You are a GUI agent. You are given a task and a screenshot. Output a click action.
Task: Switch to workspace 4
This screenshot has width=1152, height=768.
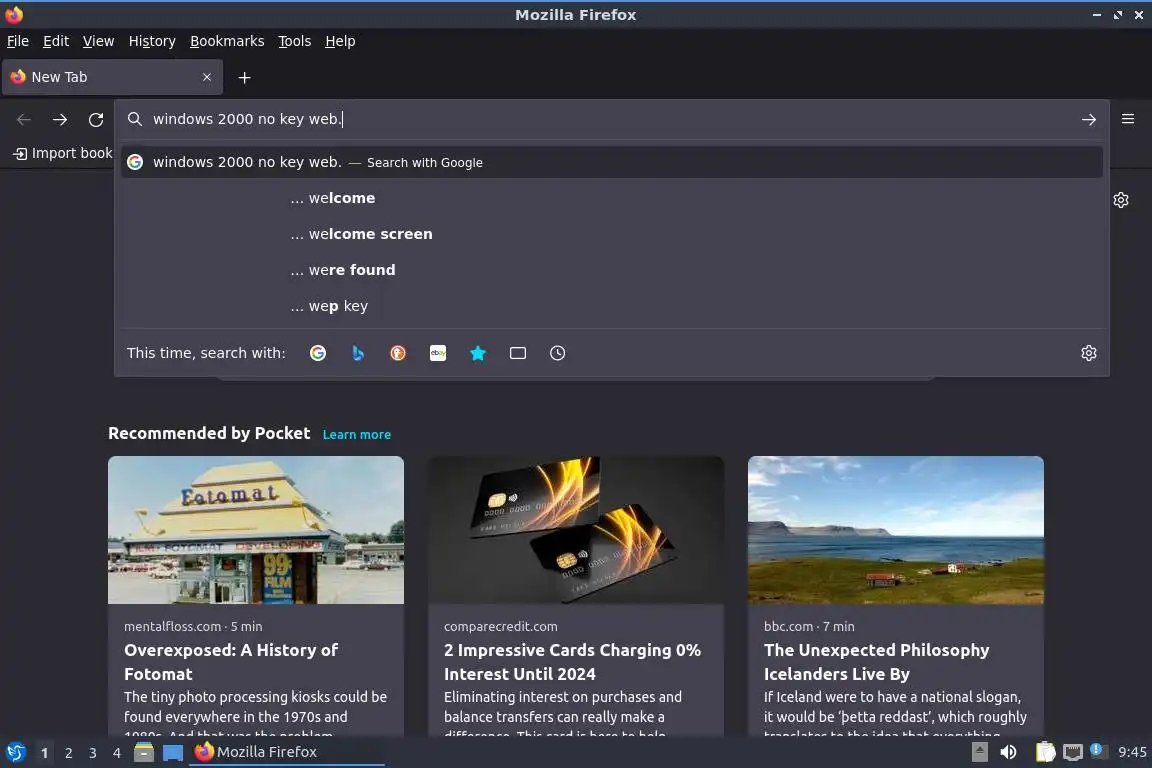(116, 753)
